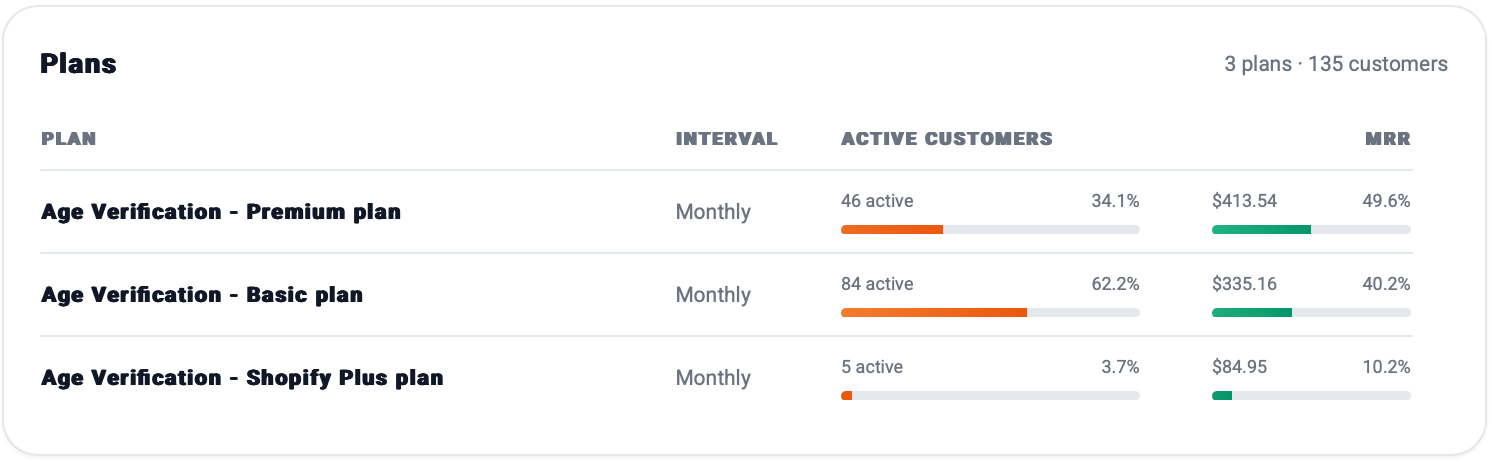This screenshot has height=462, width=1492.
Task: Sort by the MRR column header
Action: [1388, 139]
